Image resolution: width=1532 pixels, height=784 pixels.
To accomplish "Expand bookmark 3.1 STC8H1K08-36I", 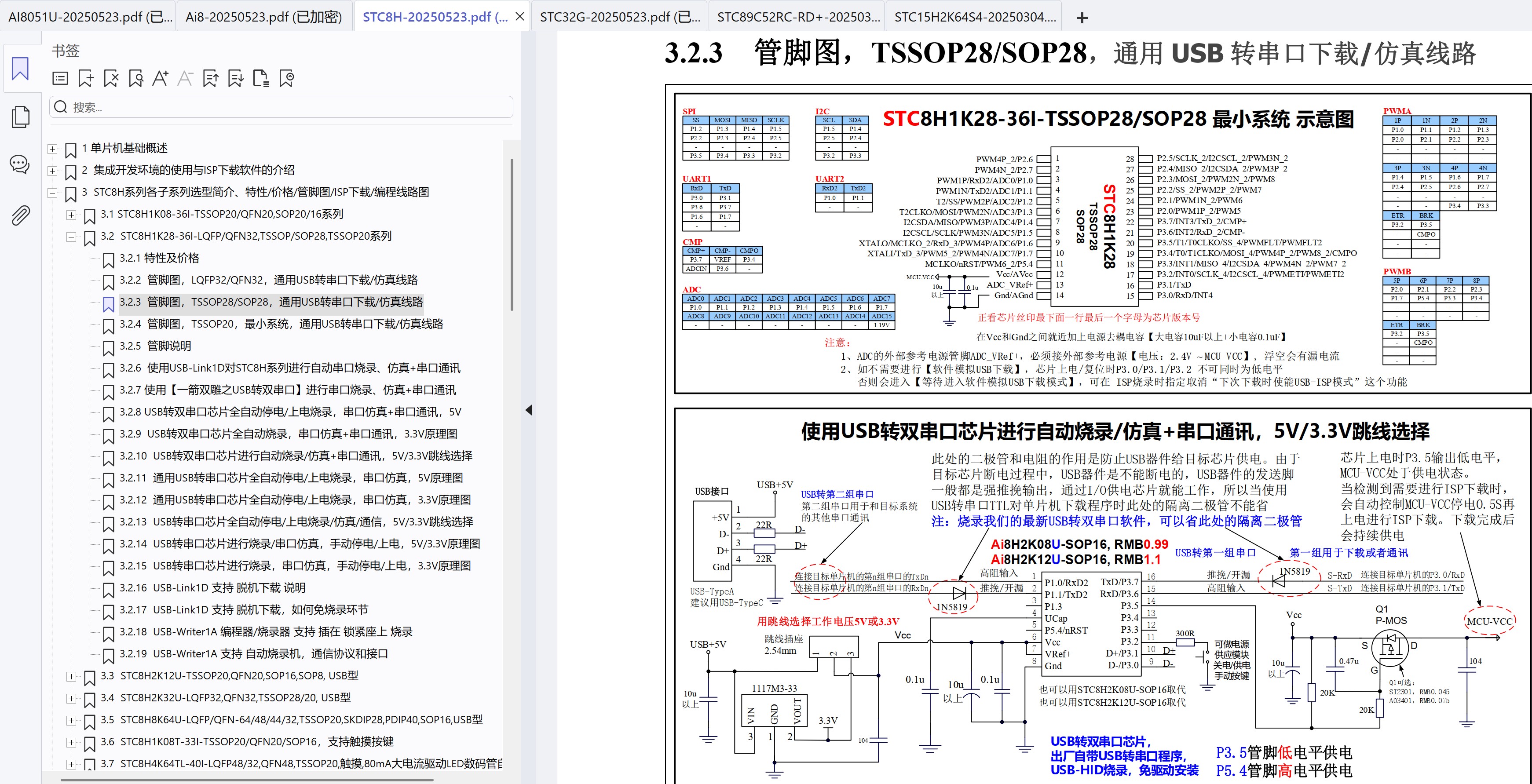I will click(x=71, y=215).
